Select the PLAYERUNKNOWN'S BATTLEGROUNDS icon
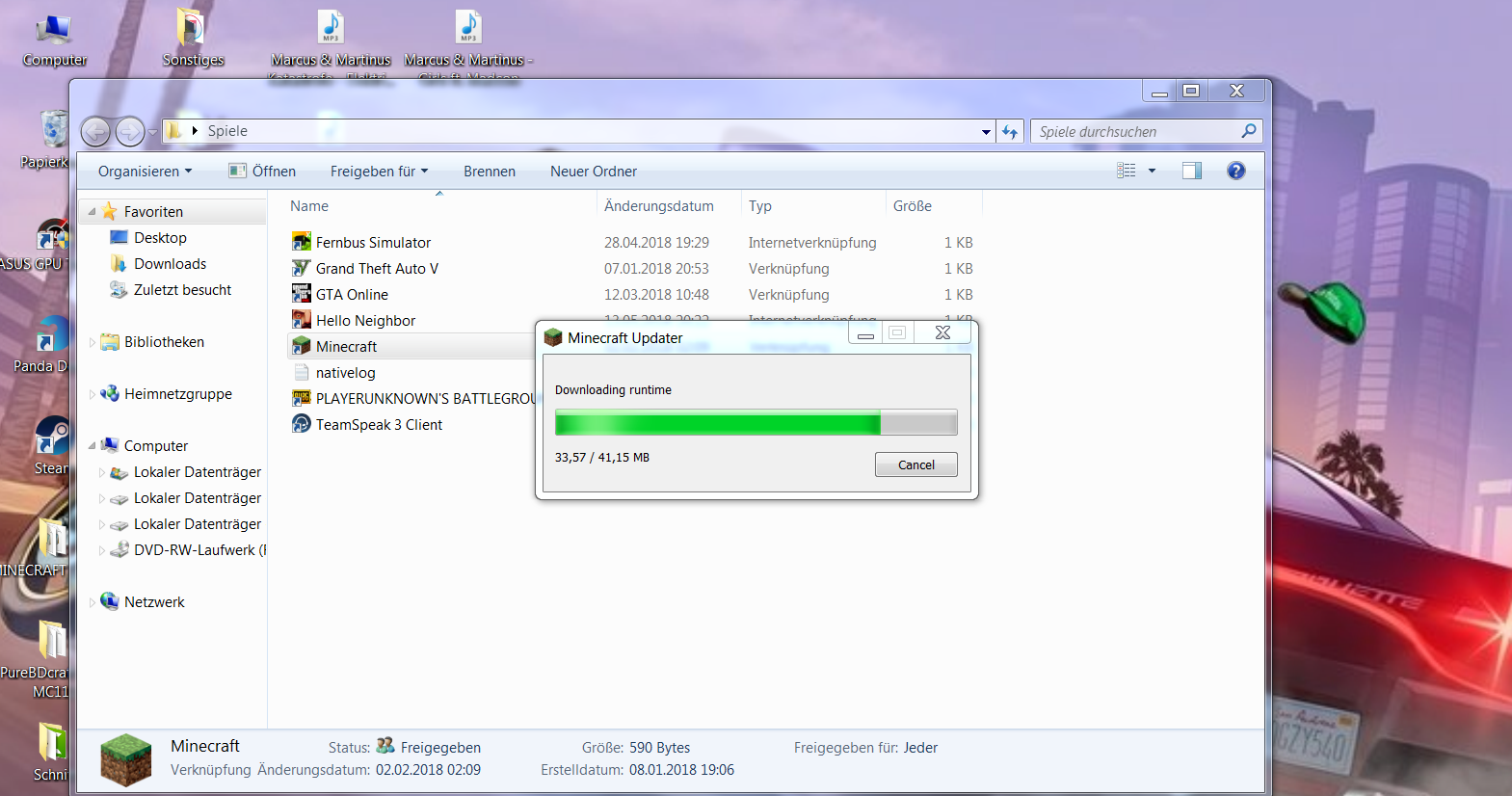Screen dimensions: 1512x796 pos(302,398)
